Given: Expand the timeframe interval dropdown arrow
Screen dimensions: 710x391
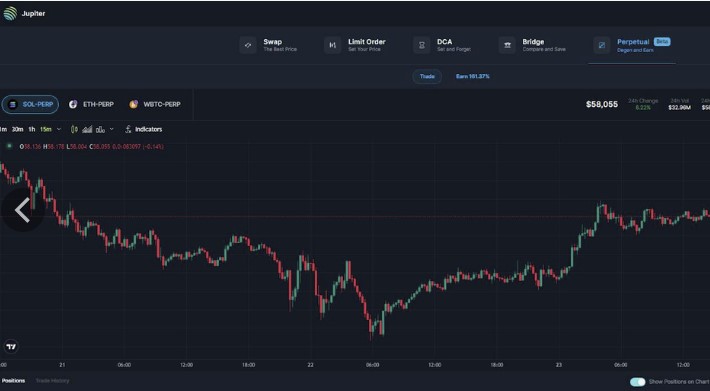Looking at the screenshot, I should tap(59, 129).
